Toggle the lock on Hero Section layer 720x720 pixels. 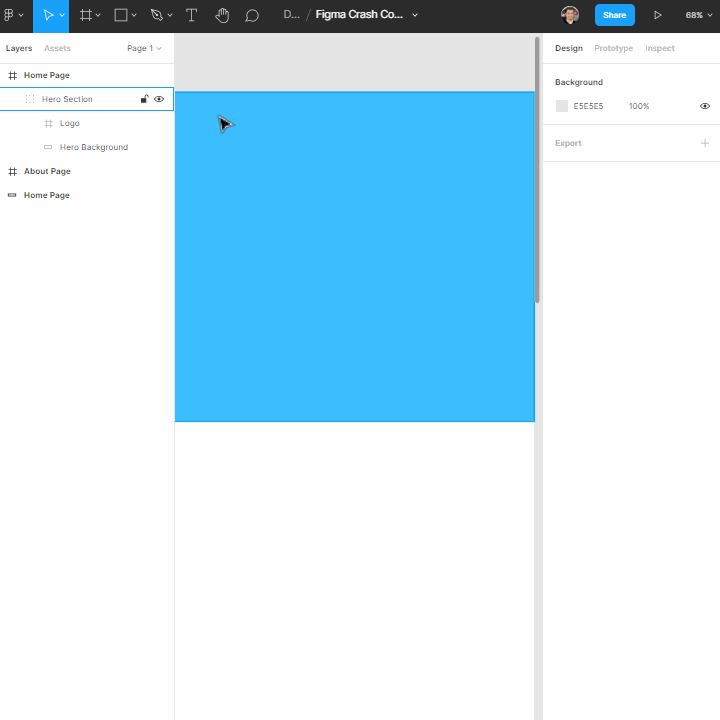[144, 99]
